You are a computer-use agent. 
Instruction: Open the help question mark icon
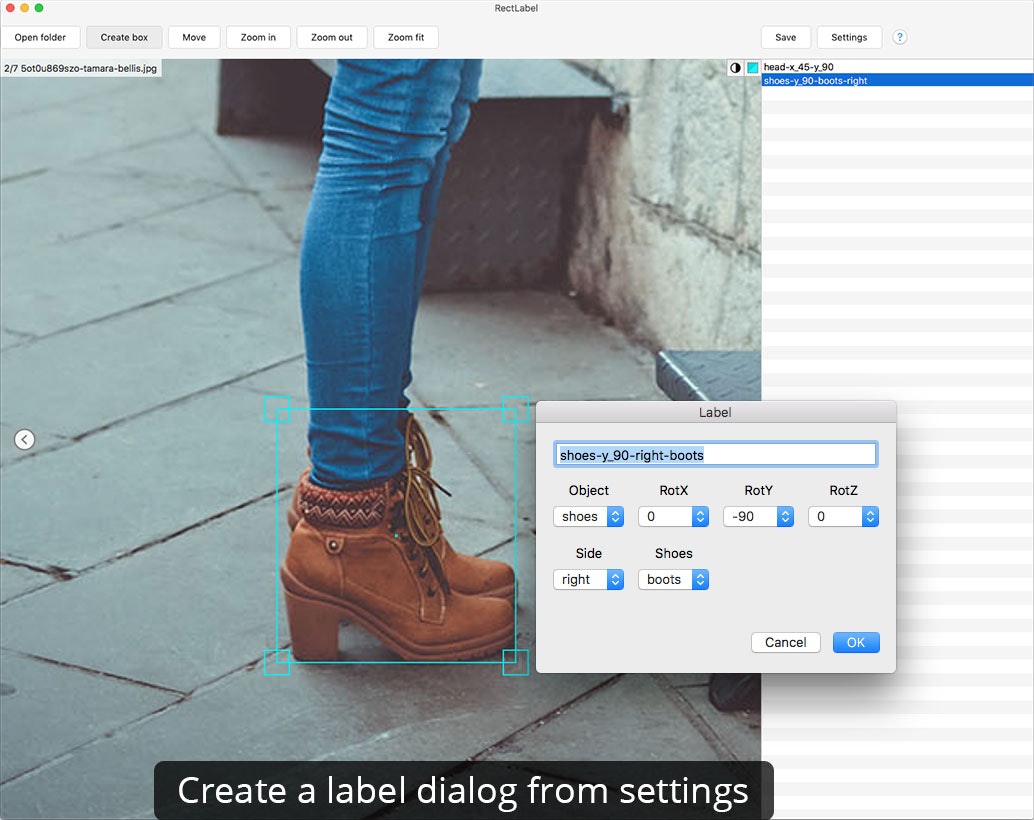pos(899,37)
